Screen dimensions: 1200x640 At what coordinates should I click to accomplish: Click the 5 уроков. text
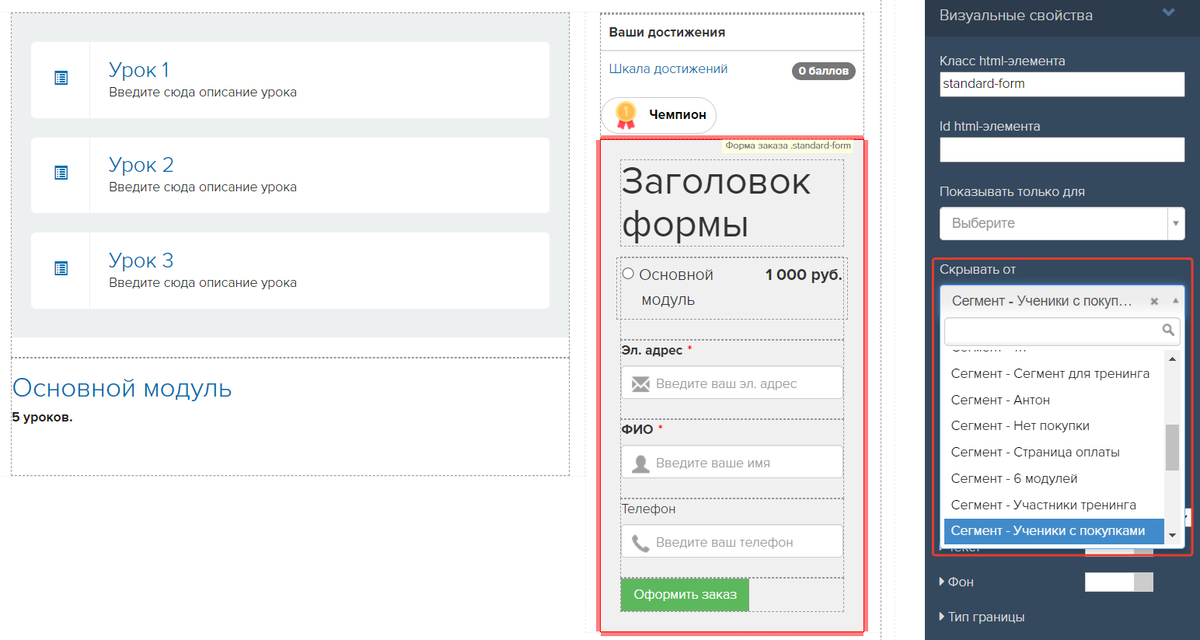[42, 417]
